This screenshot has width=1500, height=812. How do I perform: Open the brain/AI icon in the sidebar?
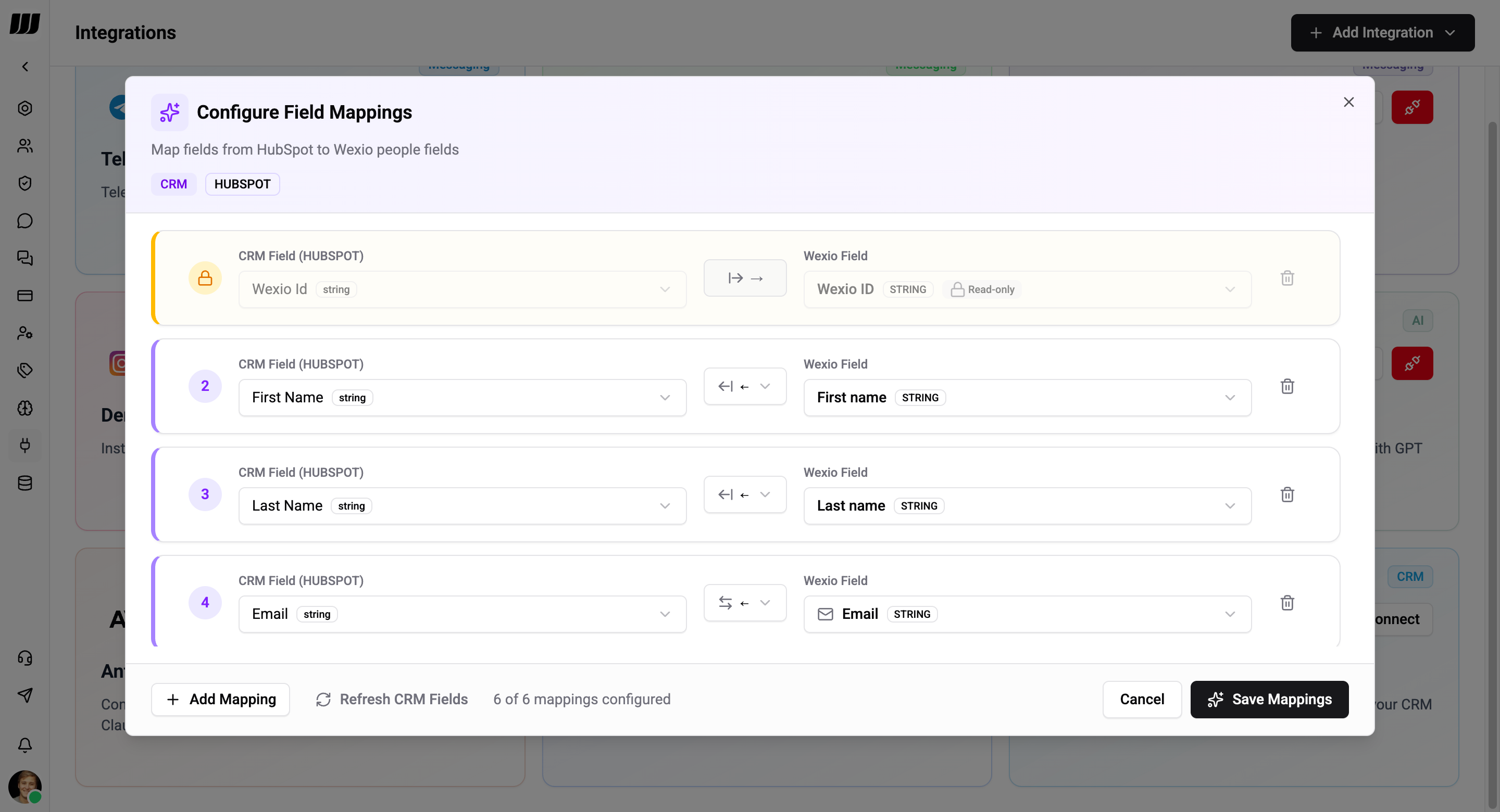click(x=25, y=408)
